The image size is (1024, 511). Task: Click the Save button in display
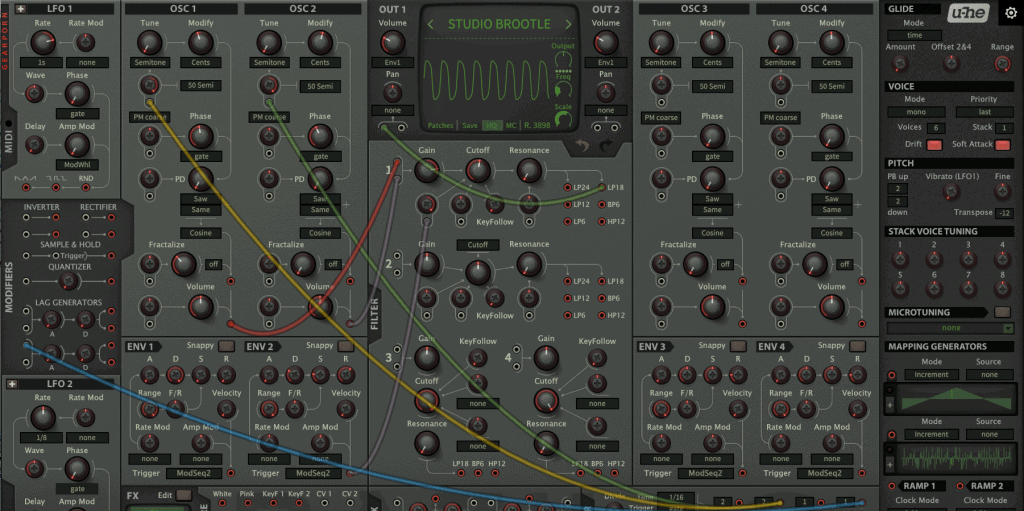(x=469, y=126)
